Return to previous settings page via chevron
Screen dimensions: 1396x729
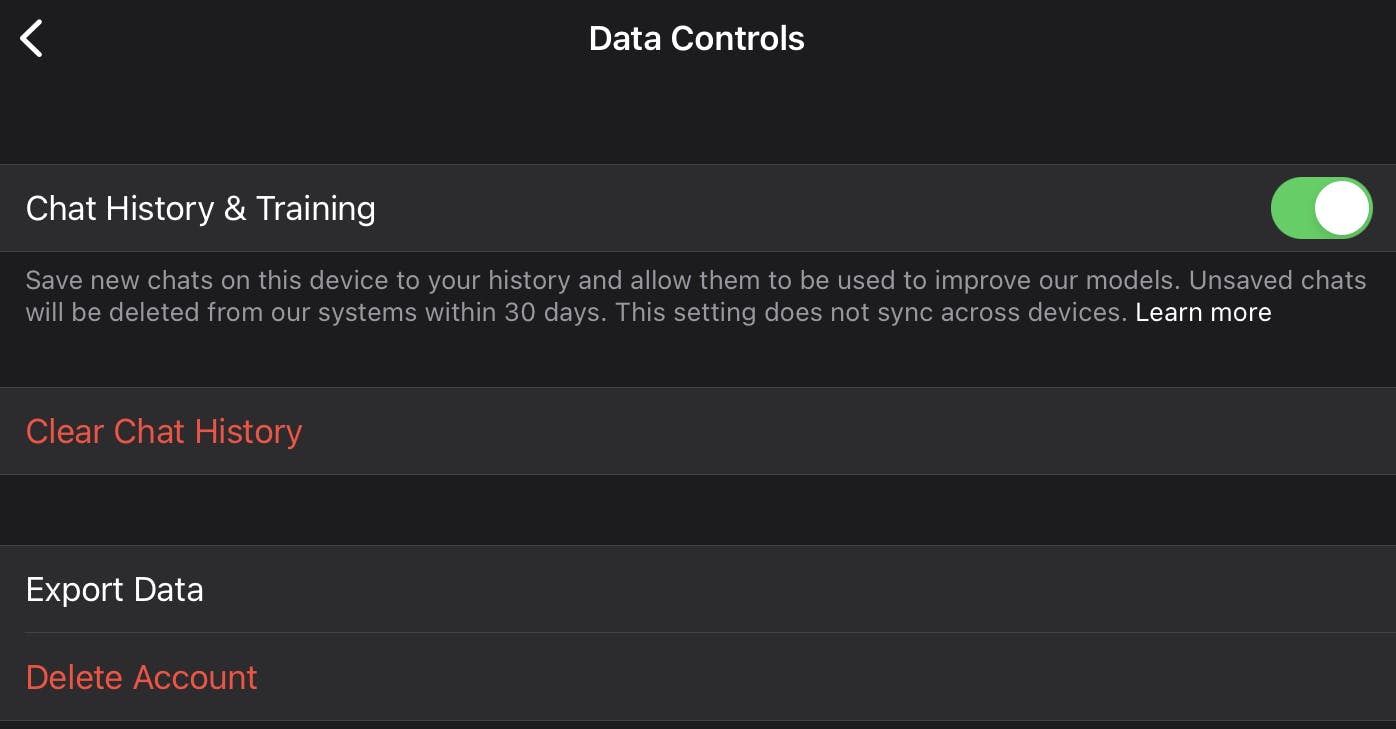click(32, 39)
